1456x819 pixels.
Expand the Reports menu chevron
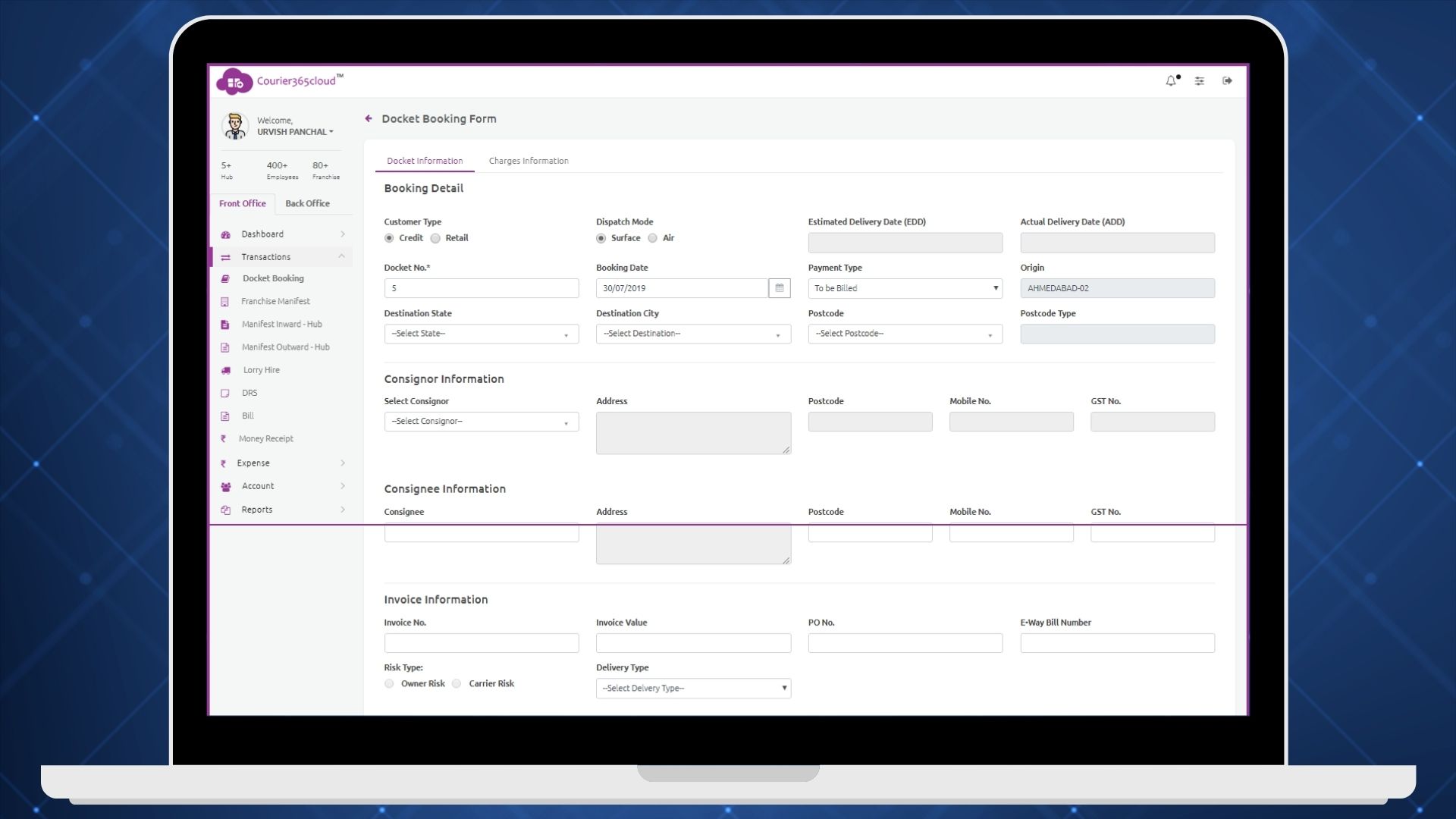click(x=343, y=510)
